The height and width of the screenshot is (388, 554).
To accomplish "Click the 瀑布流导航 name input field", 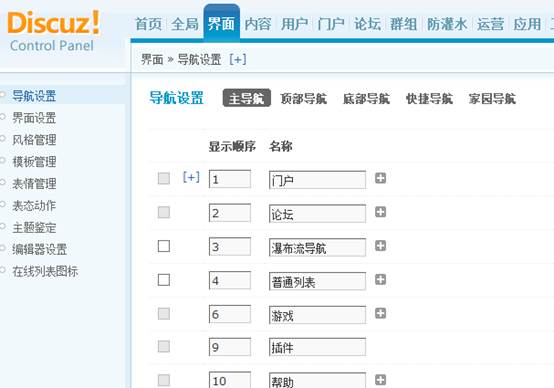I will [317, 247].
